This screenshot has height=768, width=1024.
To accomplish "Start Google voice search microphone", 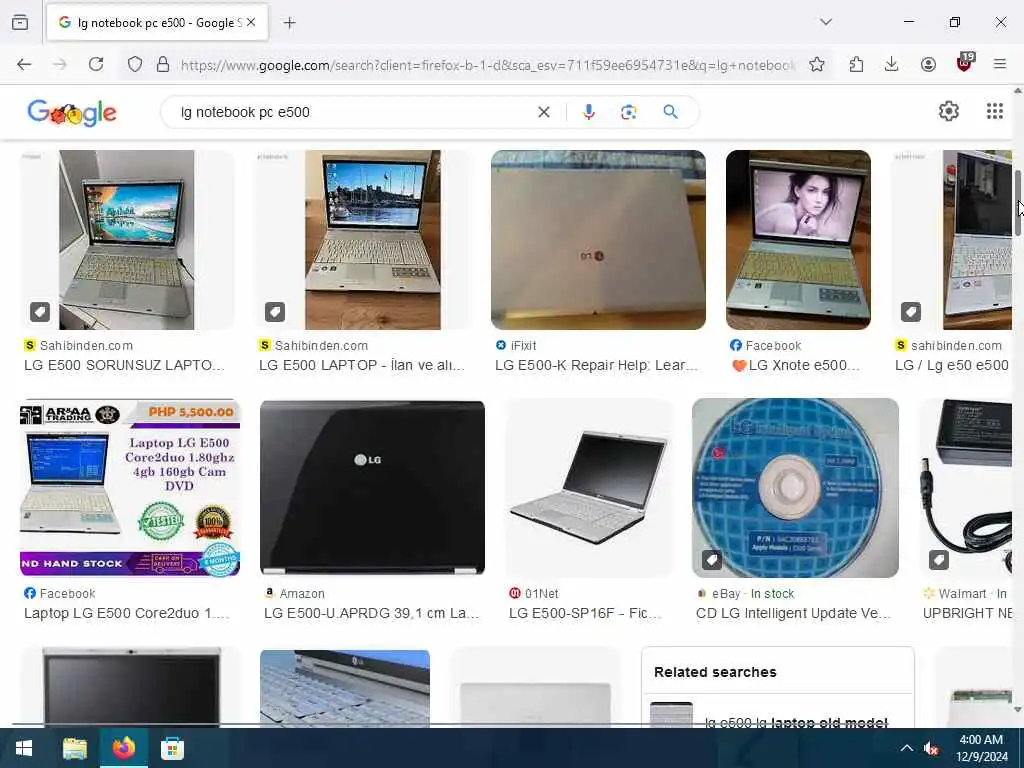I will [x=588, y=112].
